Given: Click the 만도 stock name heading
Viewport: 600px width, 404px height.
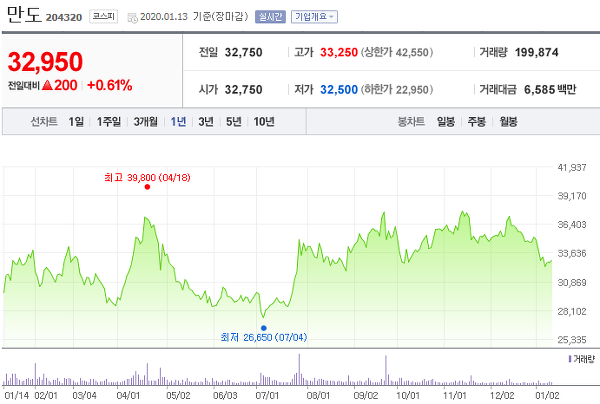Looking at the screenshot, I should [x=23, y=15].
